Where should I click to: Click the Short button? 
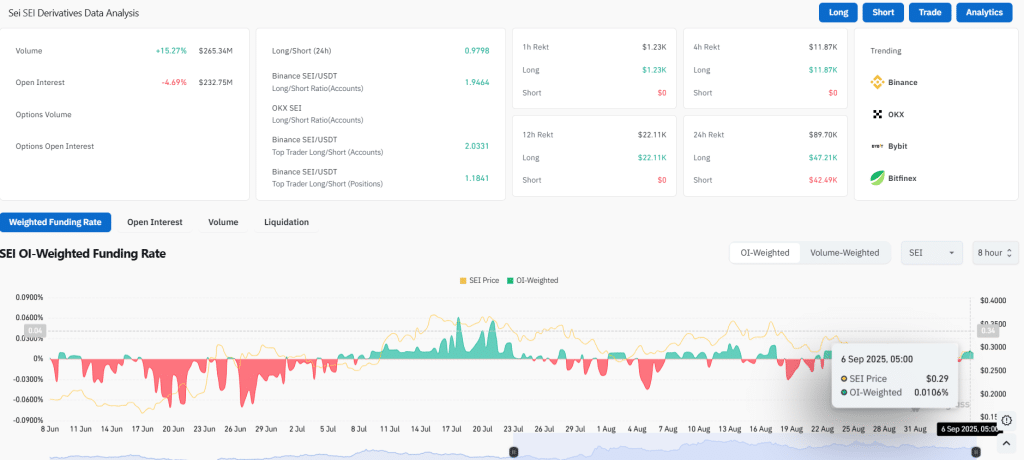(883, 13)
